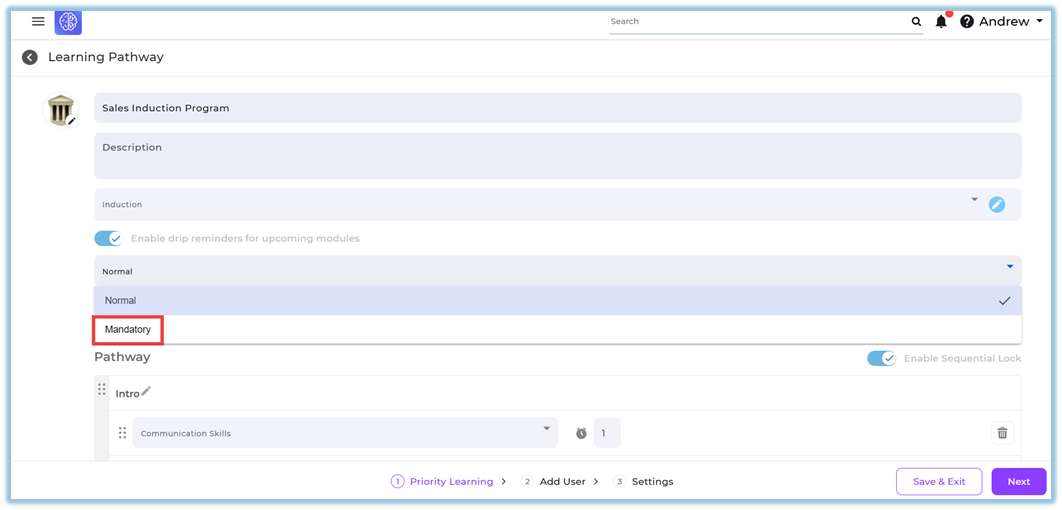Click the Description text field
The image size is (1062, 510).
557,156
